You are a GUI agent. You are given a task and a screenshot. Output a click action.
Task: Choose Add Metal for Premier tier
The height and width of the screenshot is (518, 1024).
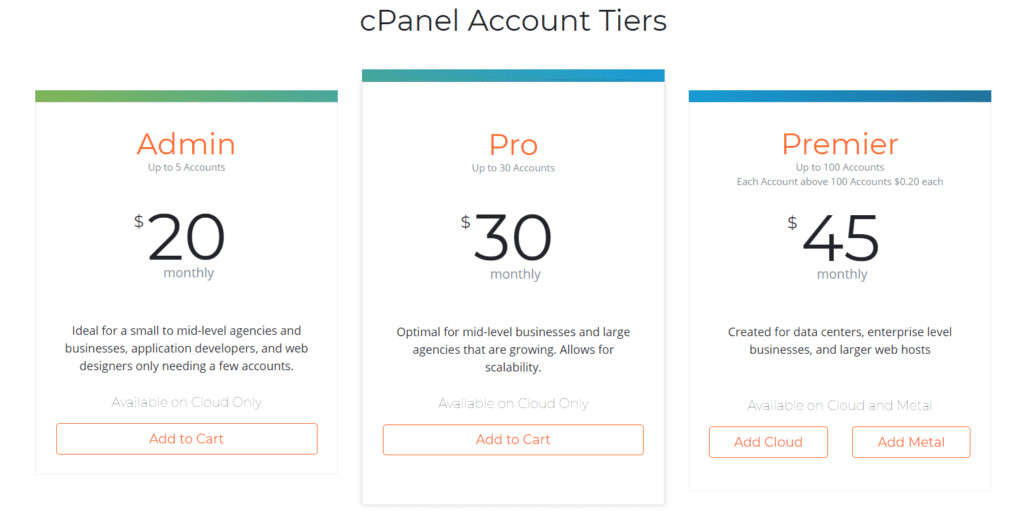[911, 442]
